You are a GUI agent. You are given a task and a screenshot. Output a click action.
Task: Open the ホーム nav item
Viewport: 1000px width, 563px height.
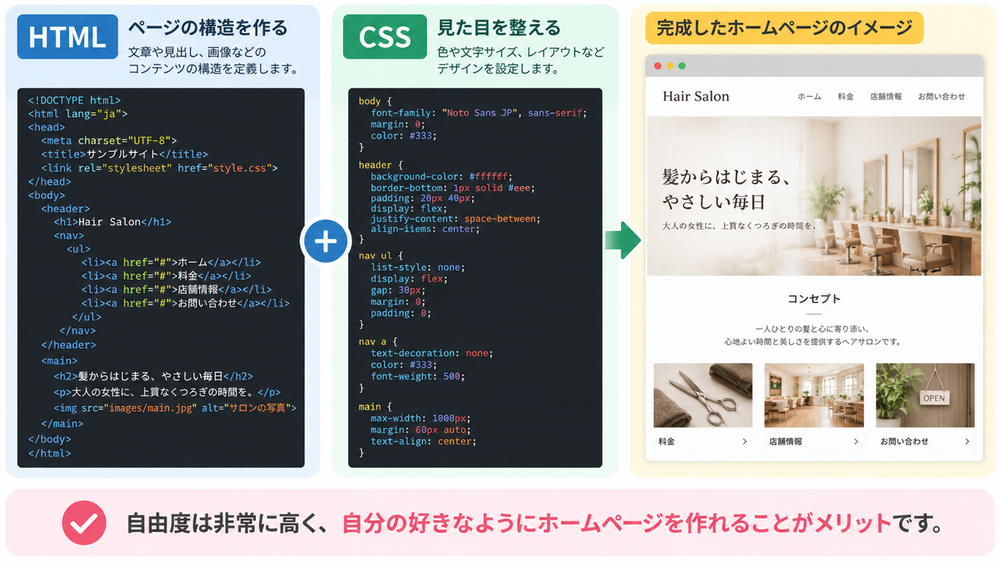tap(809, 97)
